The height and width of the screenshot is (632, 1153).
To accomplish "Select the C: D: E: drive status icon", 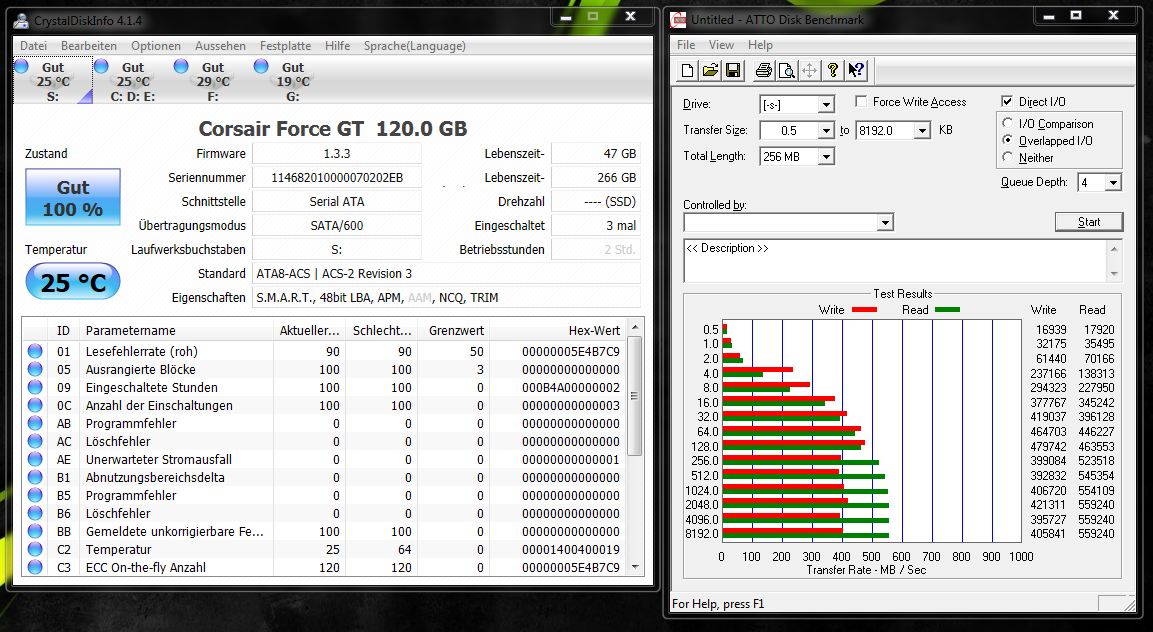I will (x=101, y=67).
